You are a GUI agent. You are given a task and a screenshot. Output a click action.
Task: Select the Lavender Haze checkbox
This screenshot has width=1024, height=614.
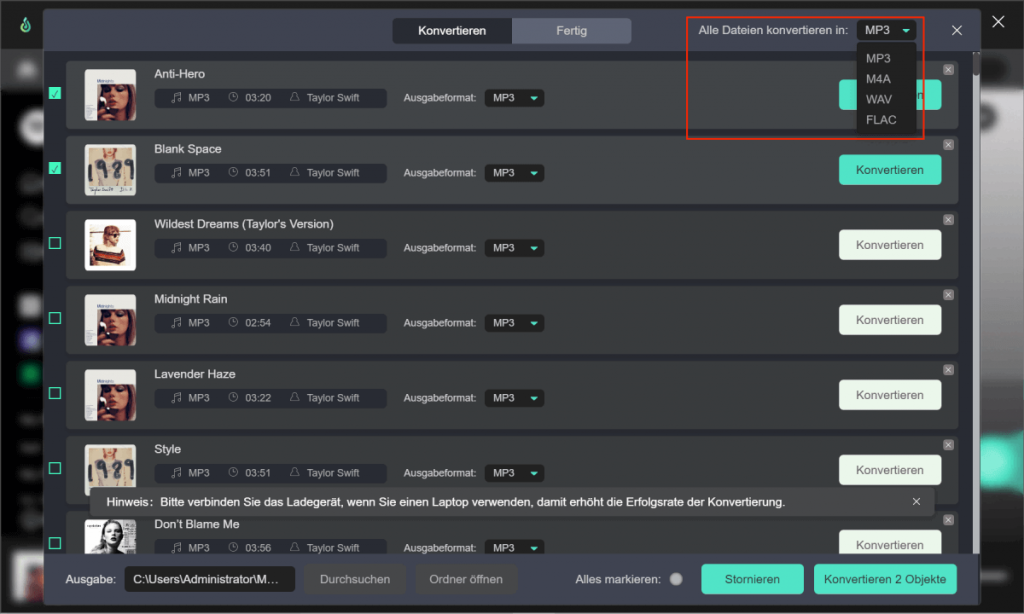click(x=56, y=394)
